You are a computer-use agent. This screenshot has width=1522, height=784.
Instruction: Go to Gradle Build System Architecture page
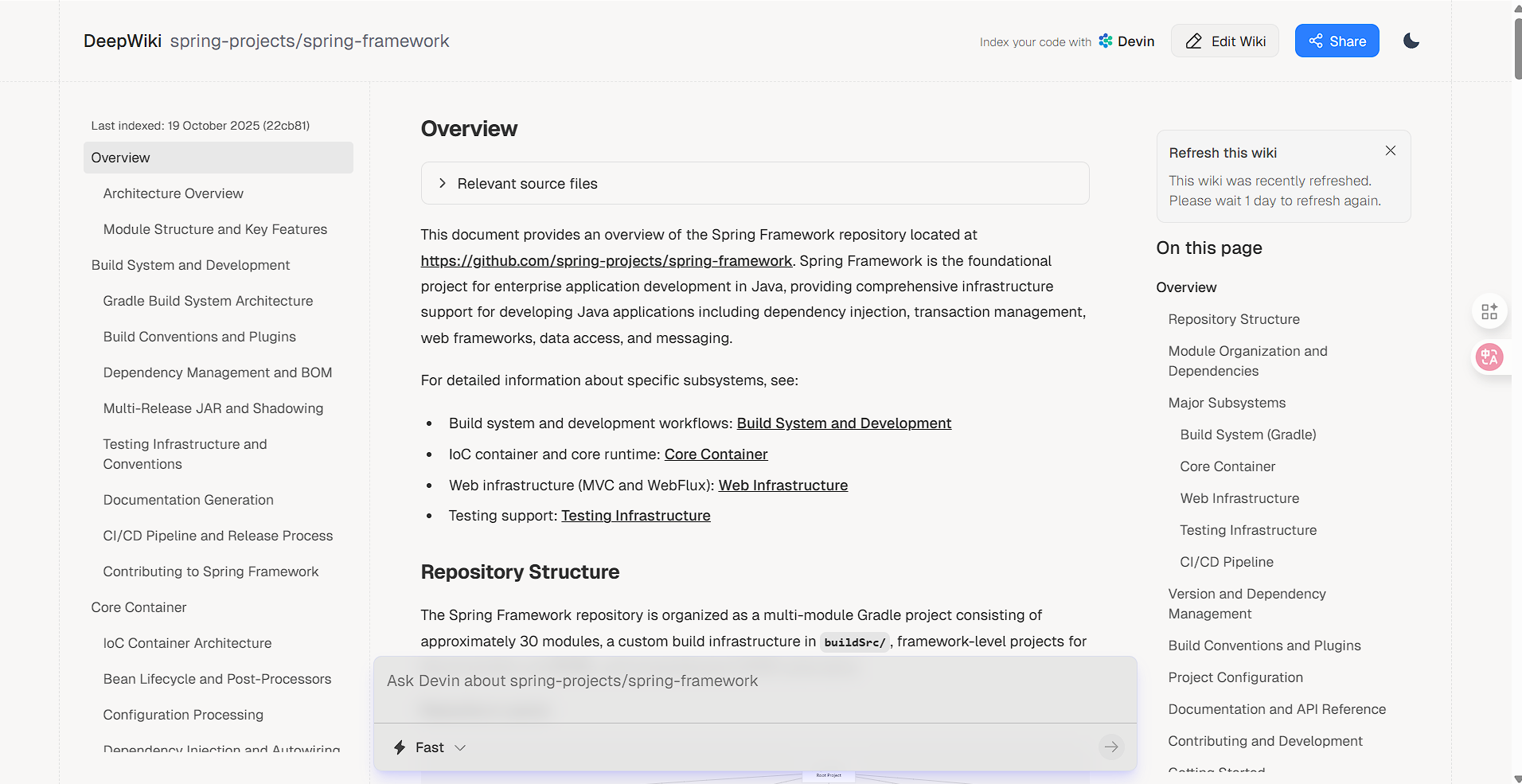pyautogui.click(x=208, y=301)
